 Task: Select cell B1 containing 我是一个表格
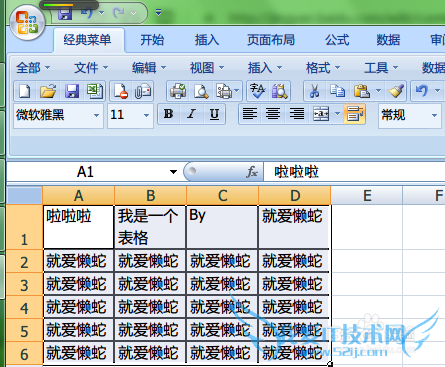(x=150, y=227)
